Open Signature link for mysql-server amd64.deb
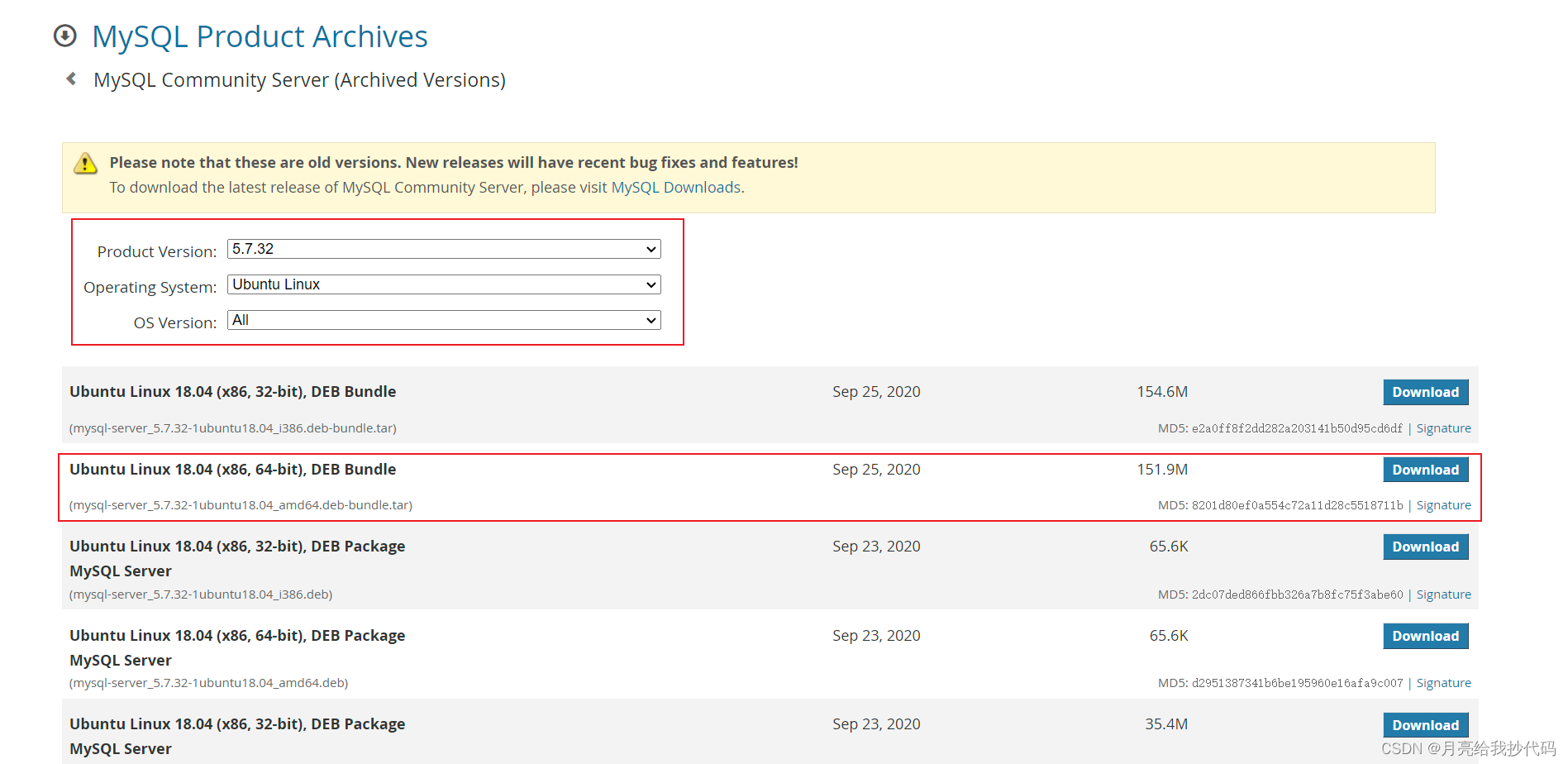 pyautogui.click(x=1444, y=683)
